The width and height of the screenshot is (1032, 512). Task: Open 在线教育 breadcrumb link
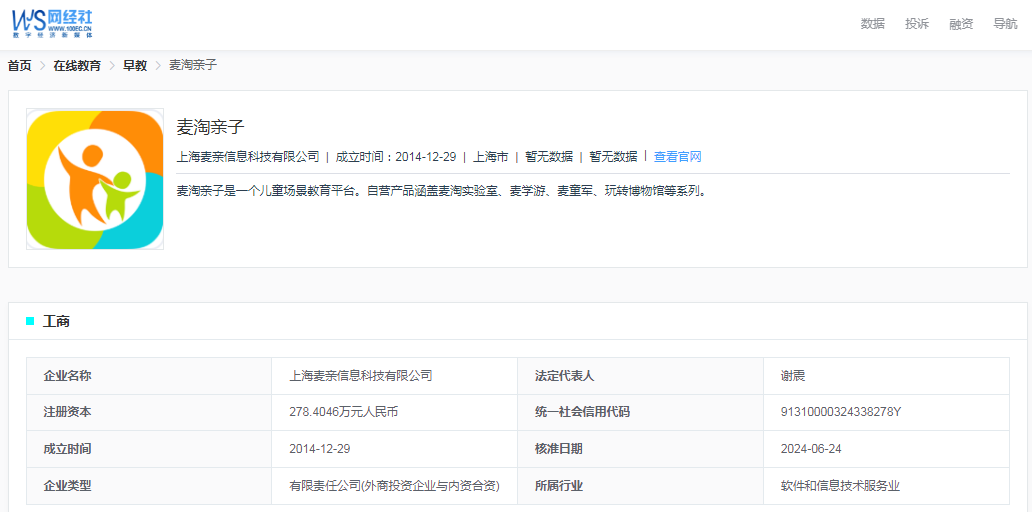click(x=78, y=66)
